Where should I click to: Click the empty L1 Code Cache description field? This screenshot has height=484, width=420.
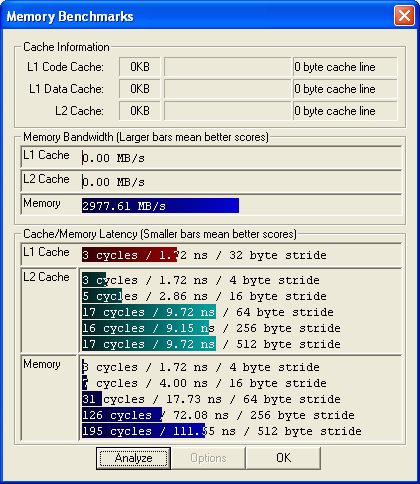228,67
